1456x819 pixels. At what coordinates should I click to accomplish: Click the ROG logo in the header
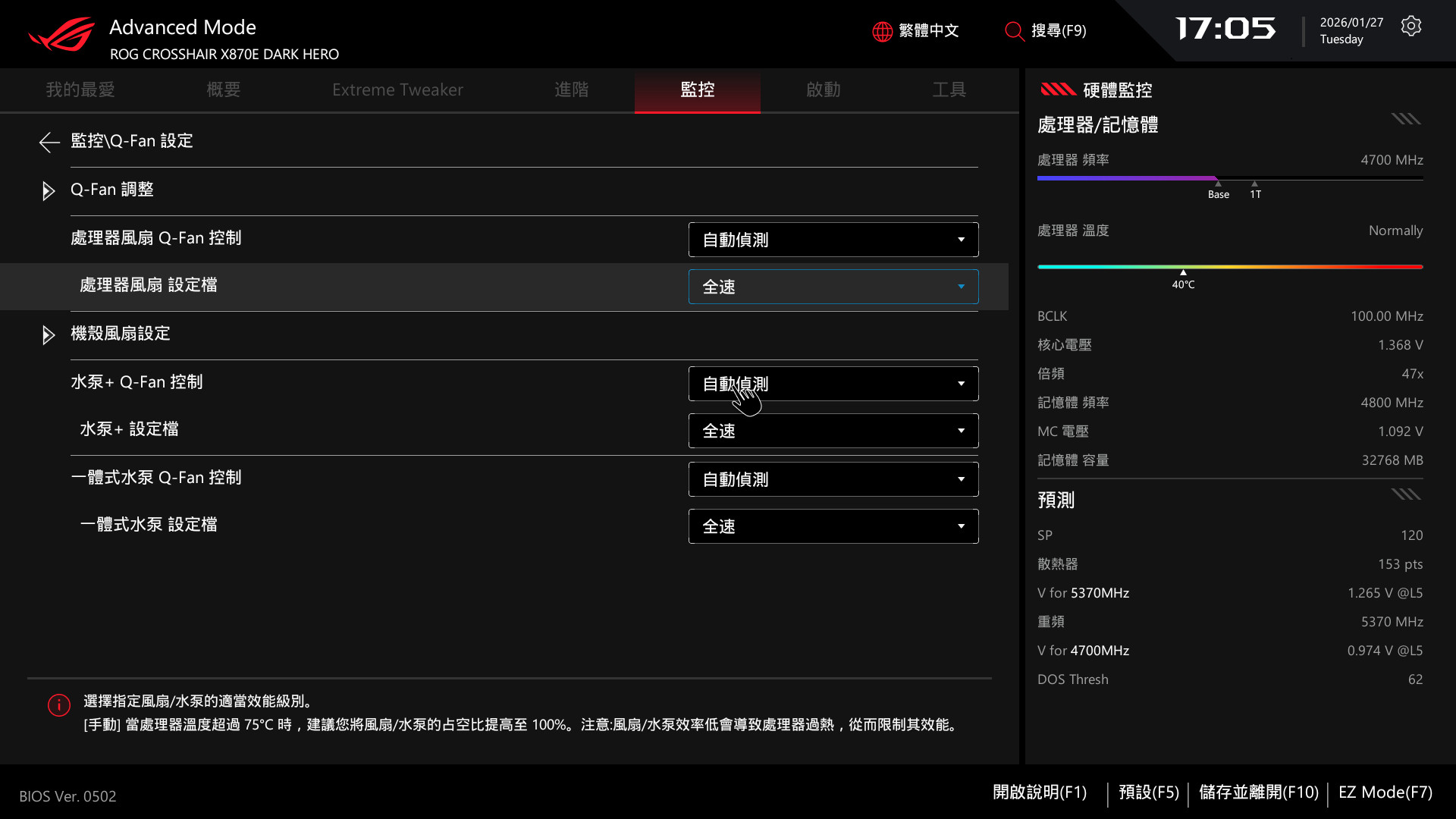tap(62, 35)
